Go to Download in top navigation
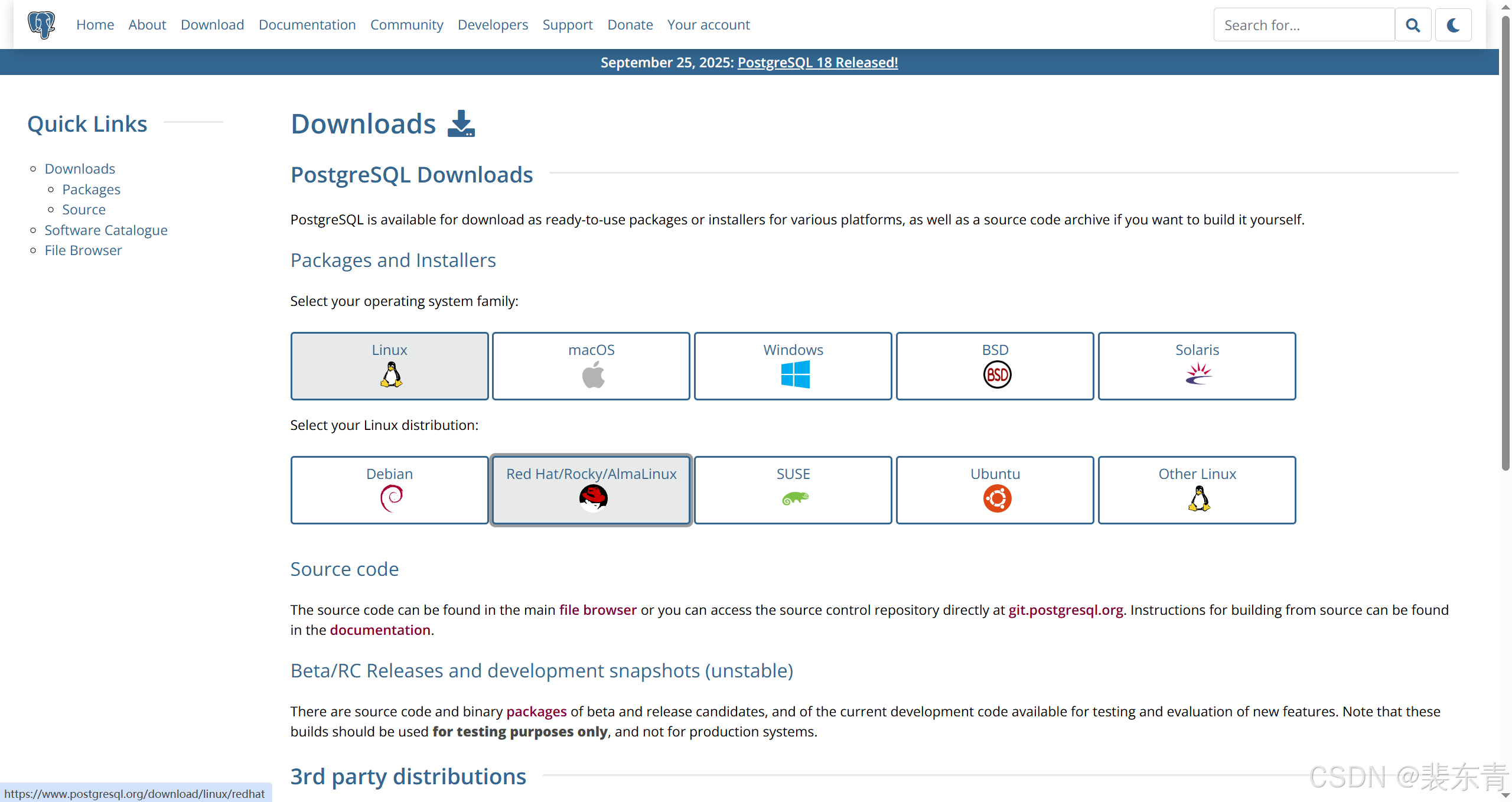 [212, 25]
